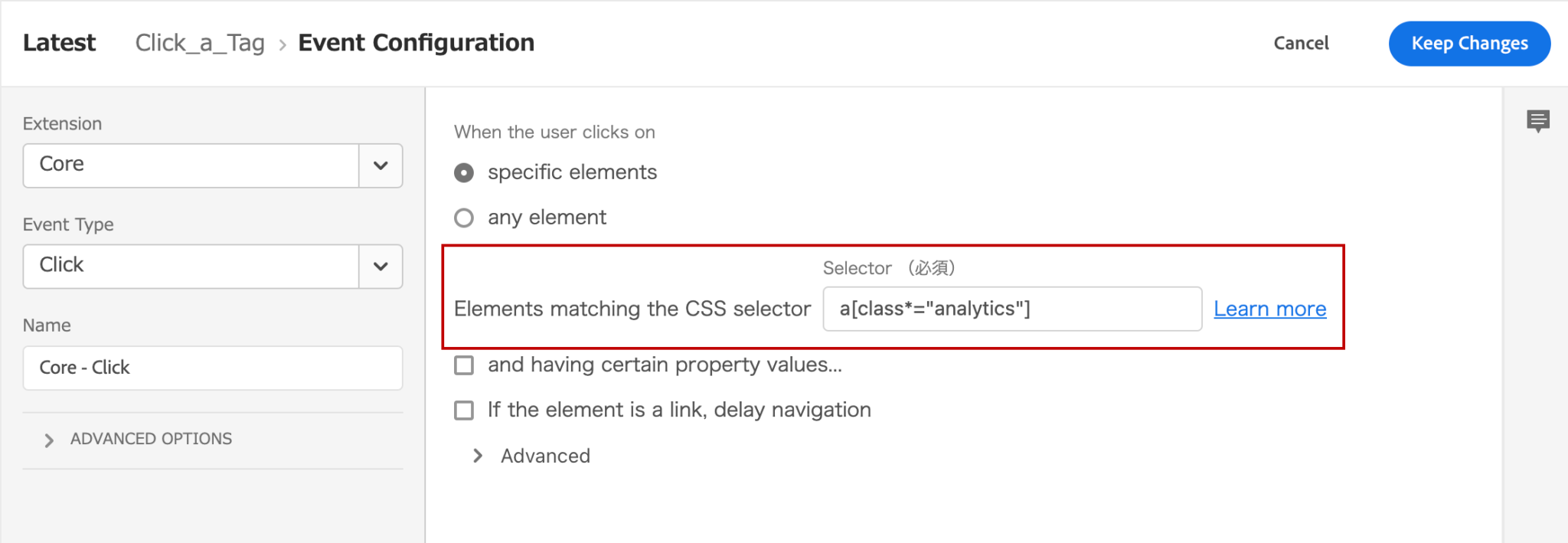Click the Keep Changes button
Screen dimensions: 1568x543
tap(1468, 44)
